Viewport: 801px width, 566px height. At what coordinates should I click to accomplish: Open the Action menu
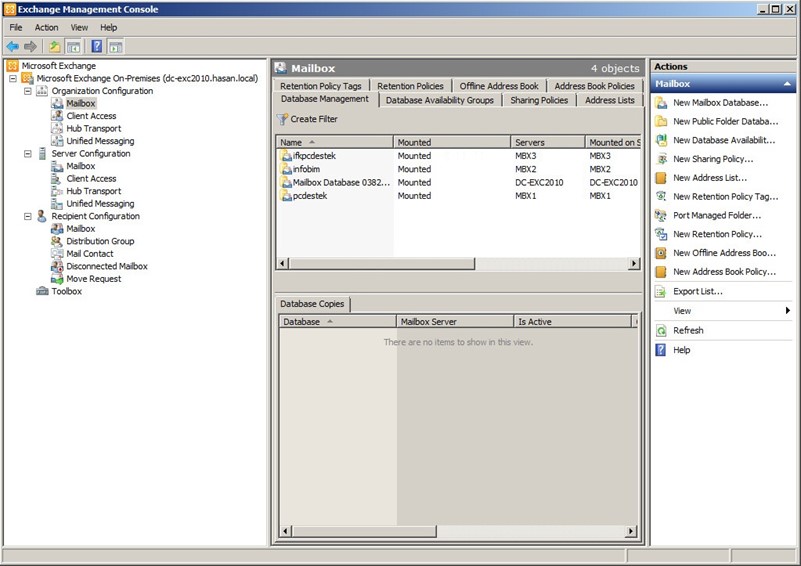pos(46,28)
